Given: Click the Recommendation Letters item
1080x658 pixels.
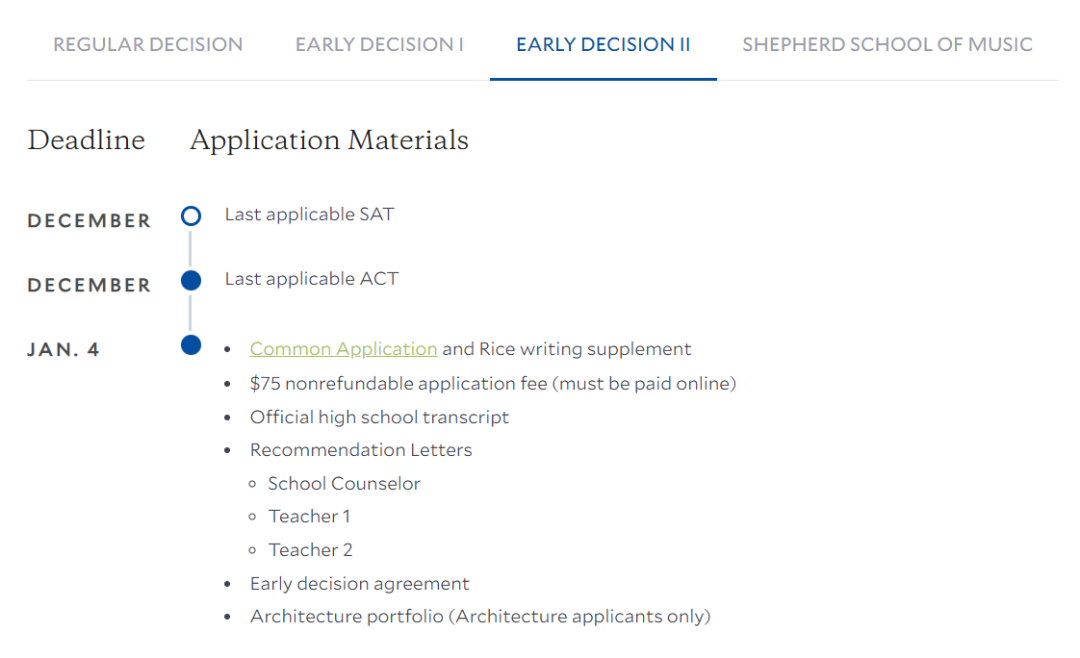Looking at the screenshot, I should [x=361, y=450].
